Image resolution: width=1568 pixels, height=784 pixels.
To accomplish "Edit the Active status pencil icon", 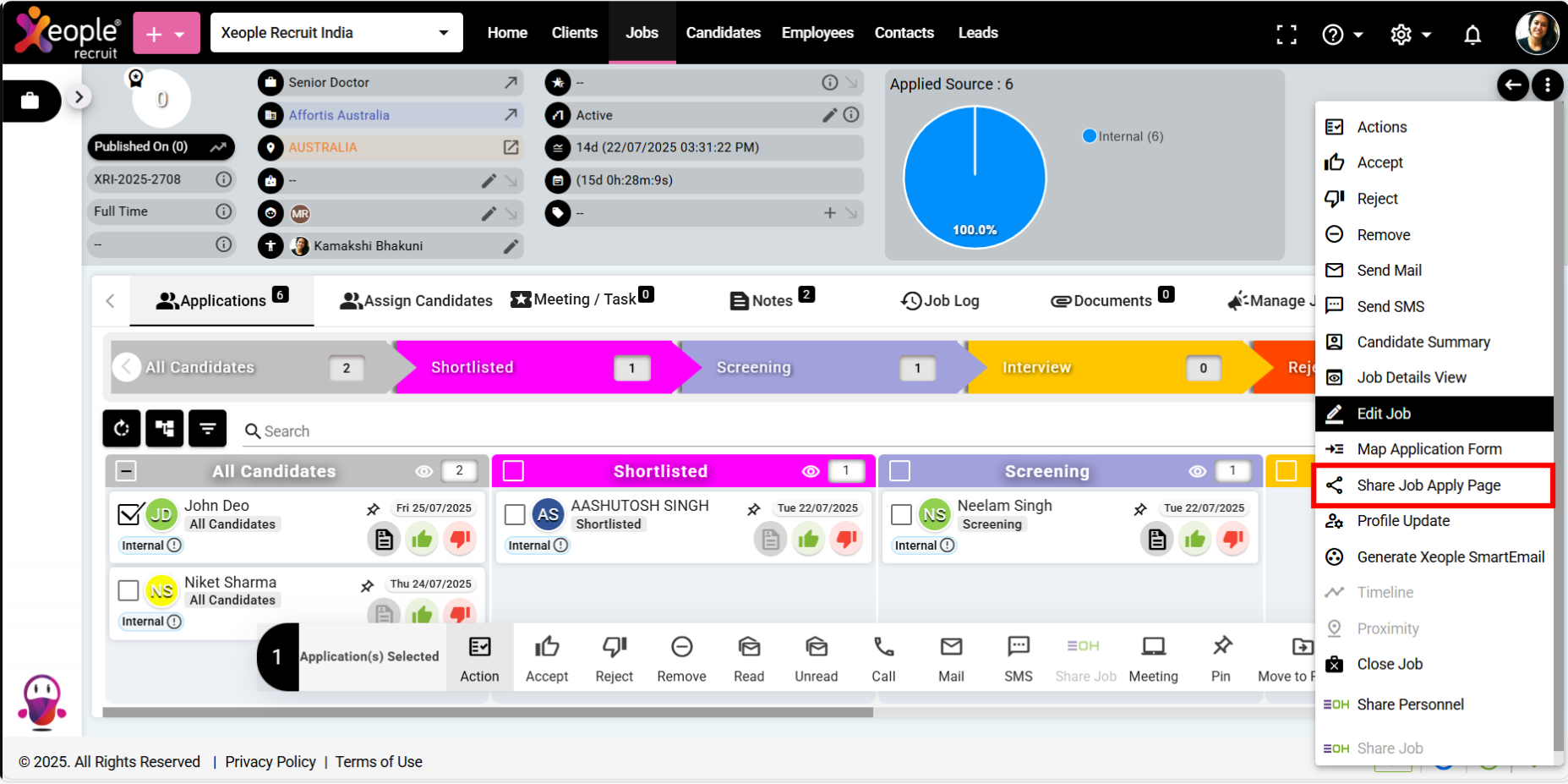I will [x=830, y=115].
